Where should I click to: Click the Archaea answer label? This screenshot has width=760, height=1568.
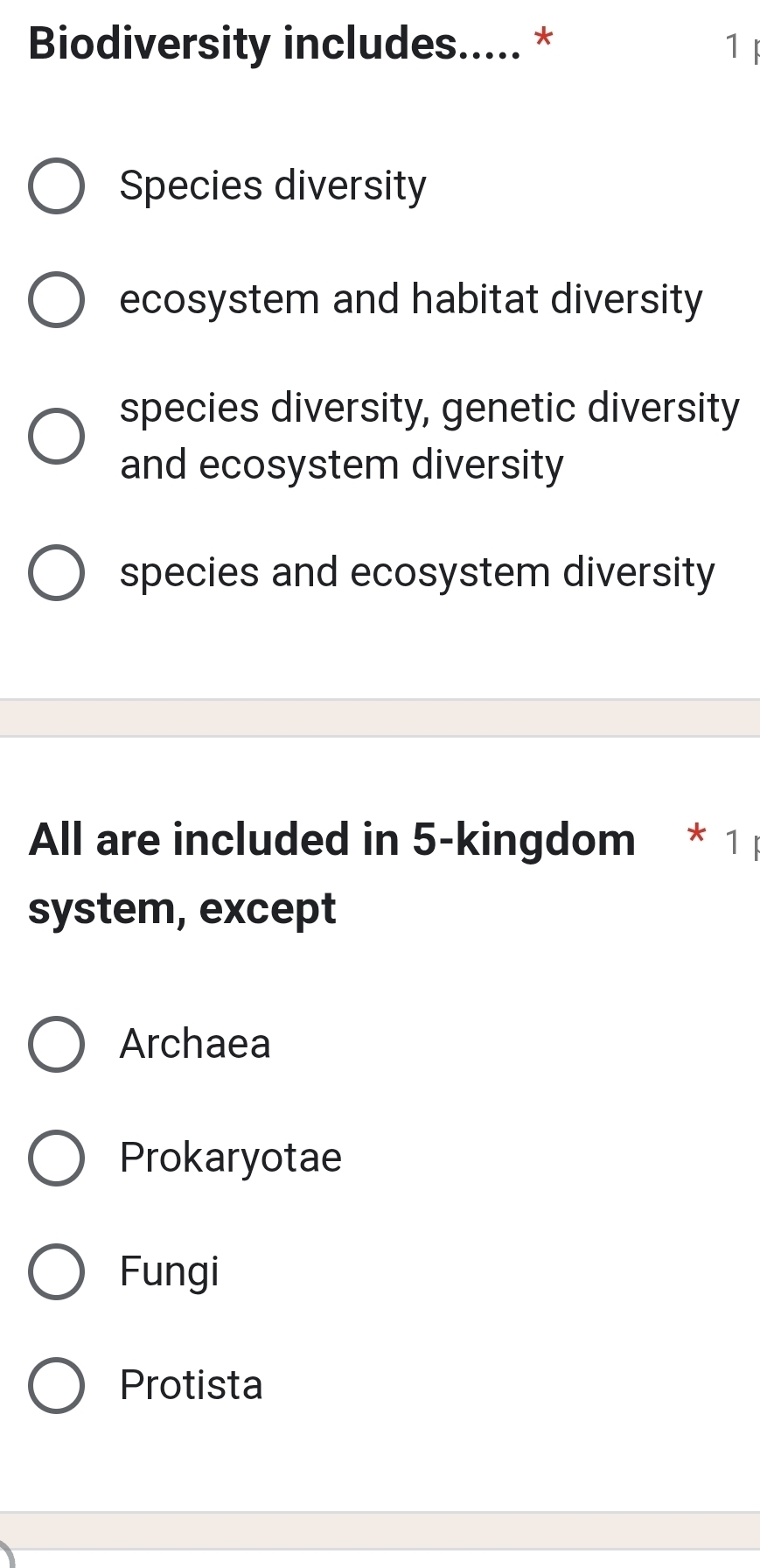coord(195,1044)
